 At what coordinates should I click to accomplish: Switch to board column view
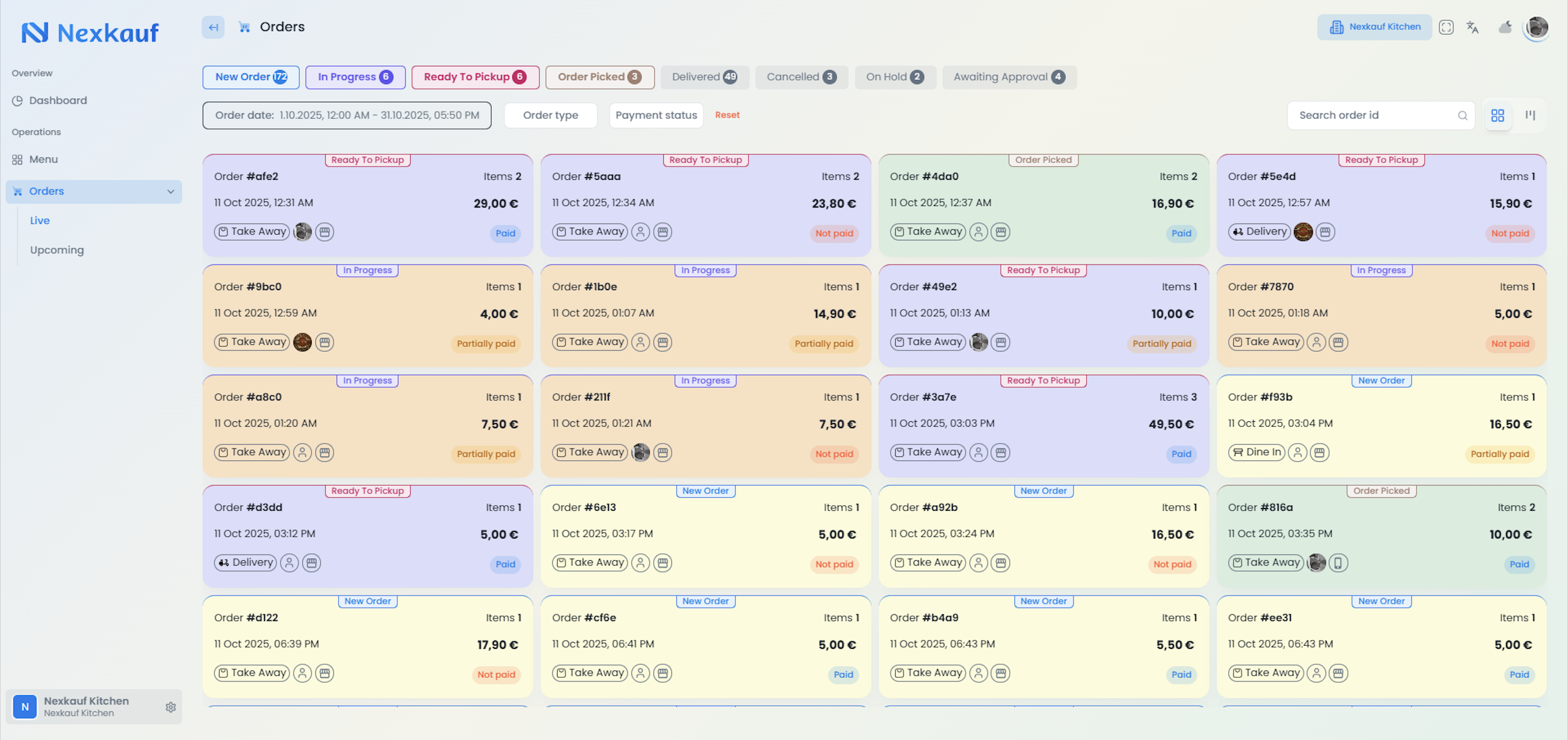(1529, 116)
